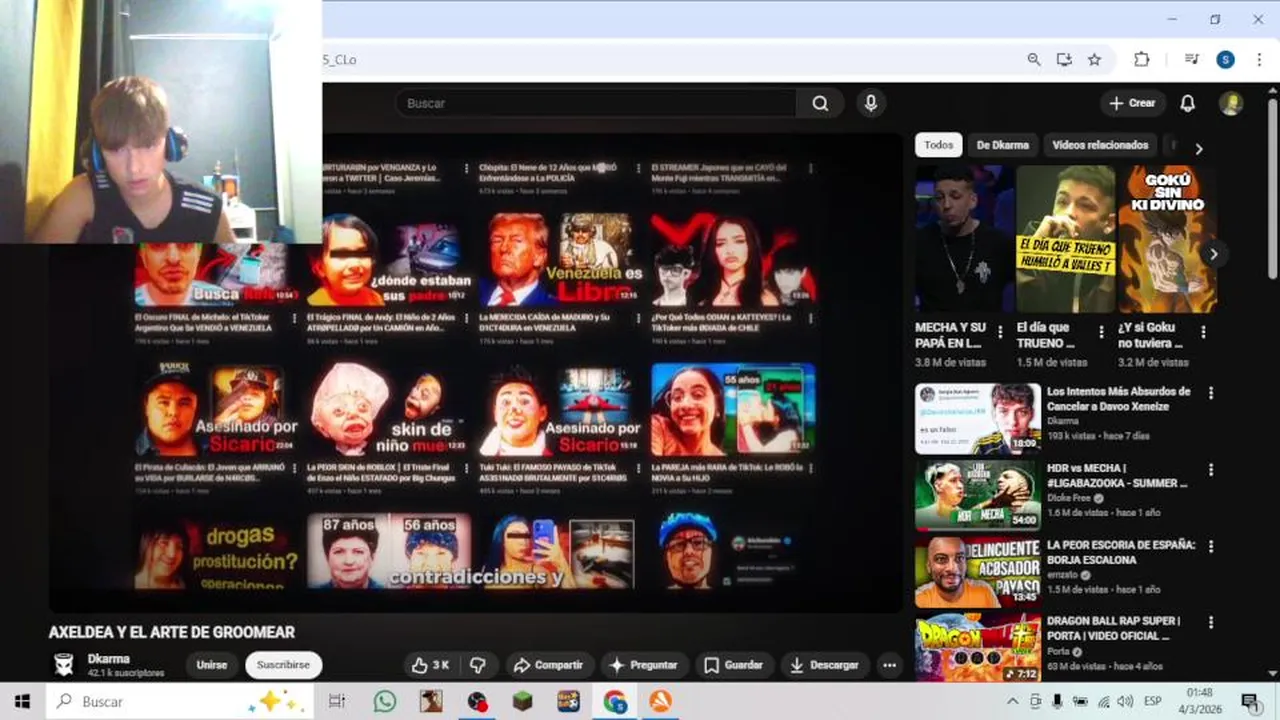
Task: Open options for DRAGON BALL RAP SUPER video
Action: (x=1210, y=623)
